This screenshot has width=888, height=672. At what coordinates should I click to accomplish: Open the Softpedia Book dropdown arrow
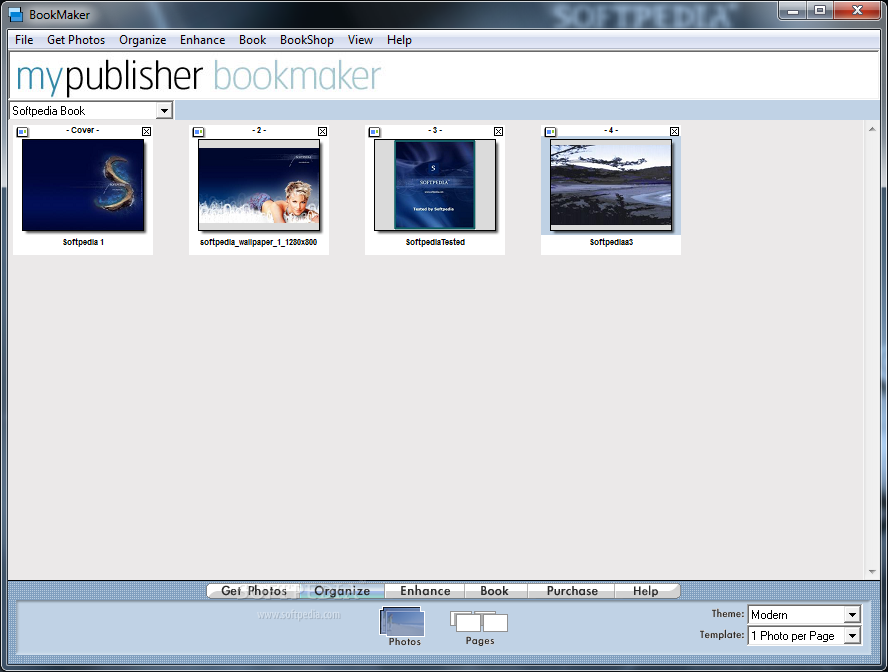pos(164,110)
